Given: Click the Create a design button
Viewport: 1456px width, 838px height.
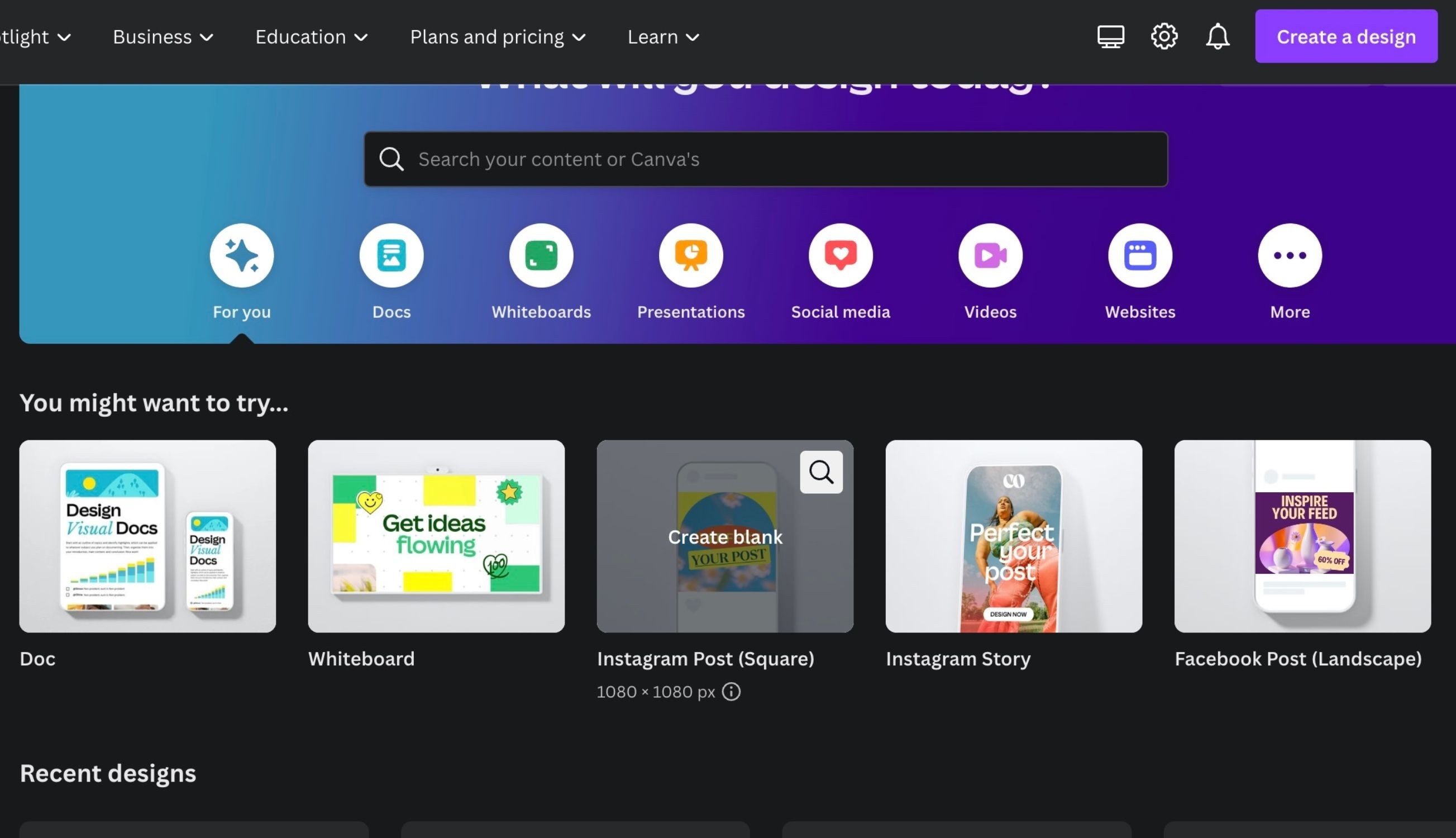Looking at the screenshot, I should [x=1345, y=36].
